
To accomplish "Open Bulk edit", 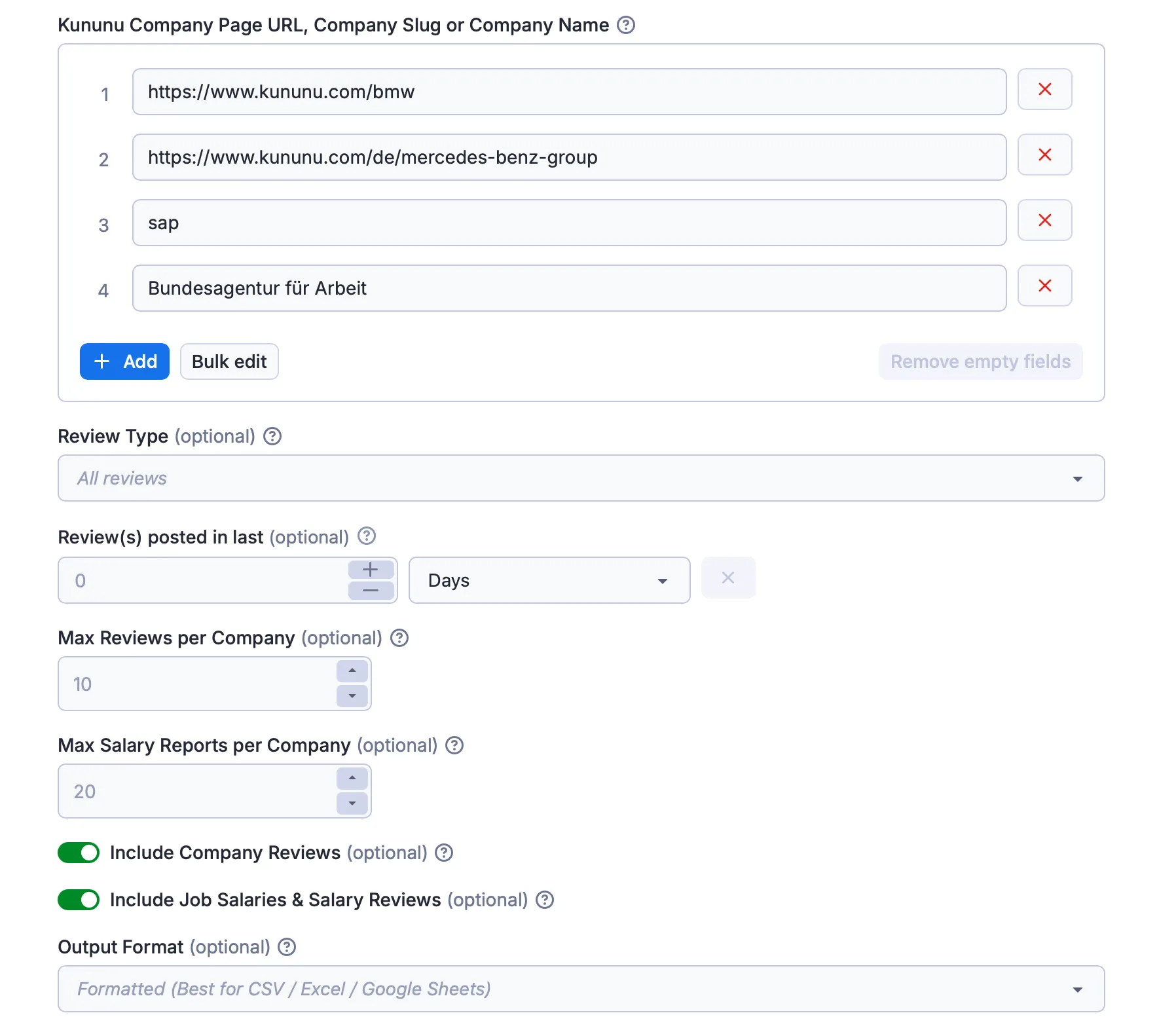I will pyautogui.click(x=229, y=361).
